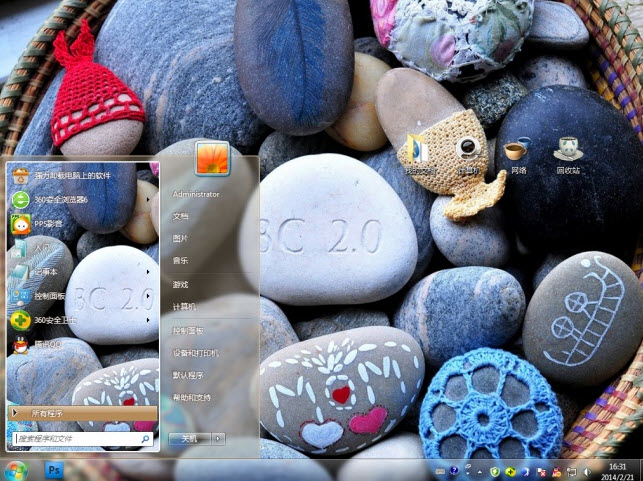The width and height of the screenshot is (643, 481).
Task: Click the keyboard input method tray icon
Action: [x=440, y=472]
